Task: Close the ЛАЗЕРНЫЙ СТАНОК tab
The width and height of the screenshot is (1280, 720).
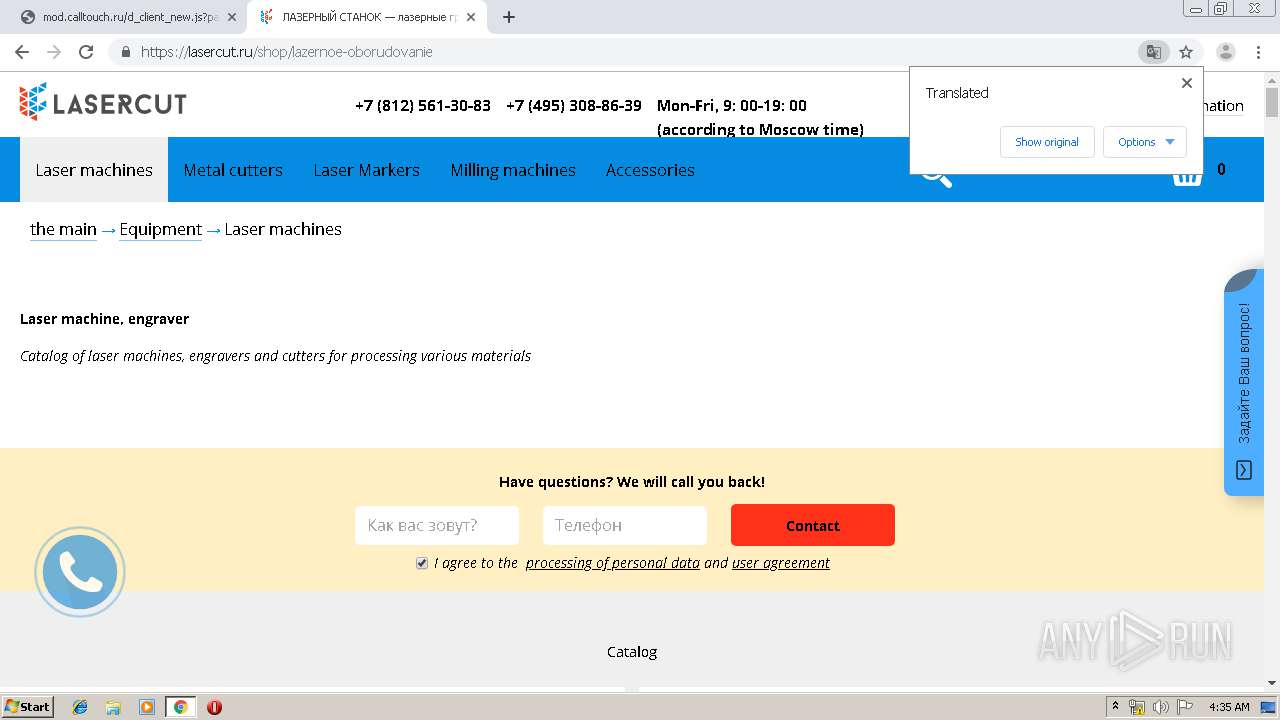Action: [471, 17]
